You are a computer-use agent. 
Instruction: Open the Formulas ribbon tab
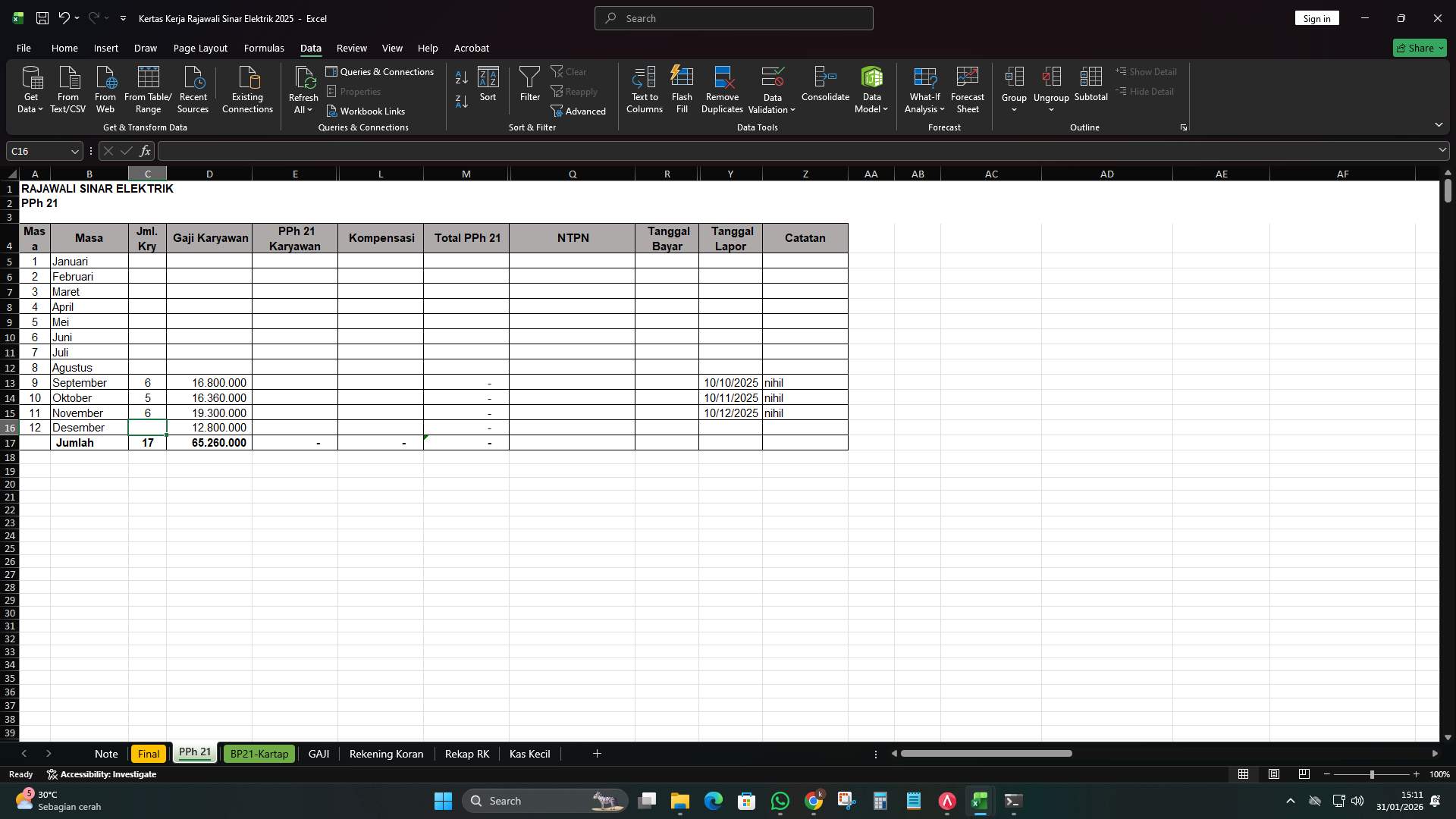(263, 48)
